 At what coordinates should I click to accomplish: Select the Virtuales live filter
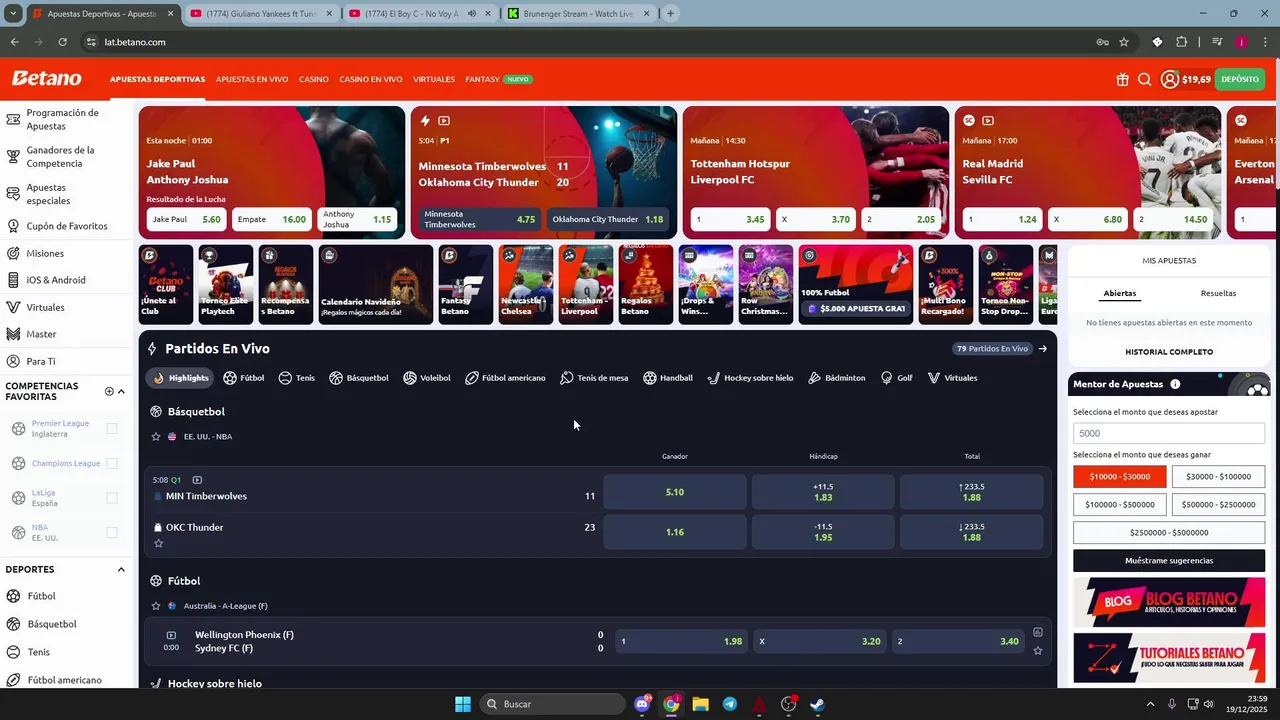[952, 378]
